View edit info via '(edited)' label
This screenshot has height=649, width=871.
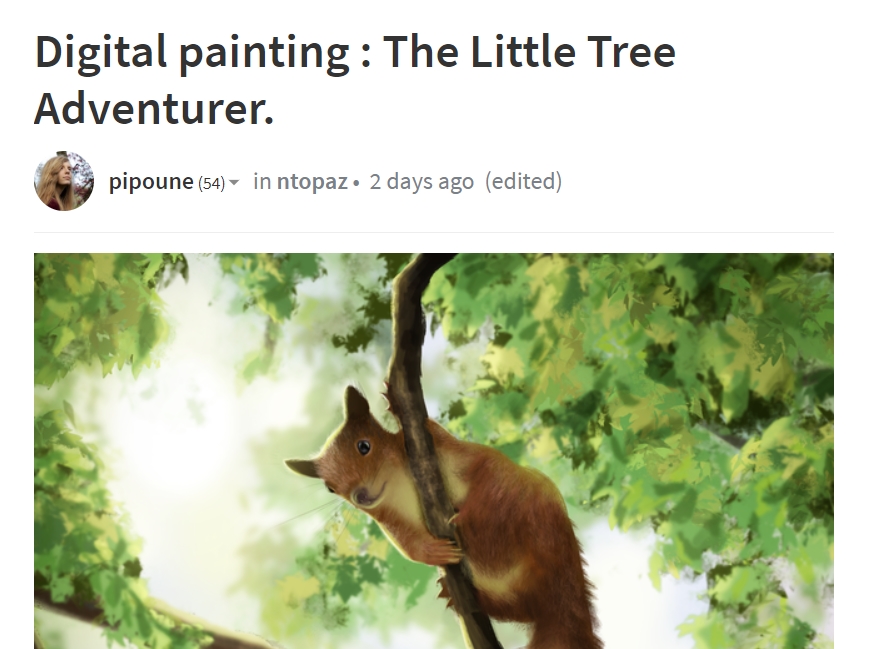coord(523,182)
